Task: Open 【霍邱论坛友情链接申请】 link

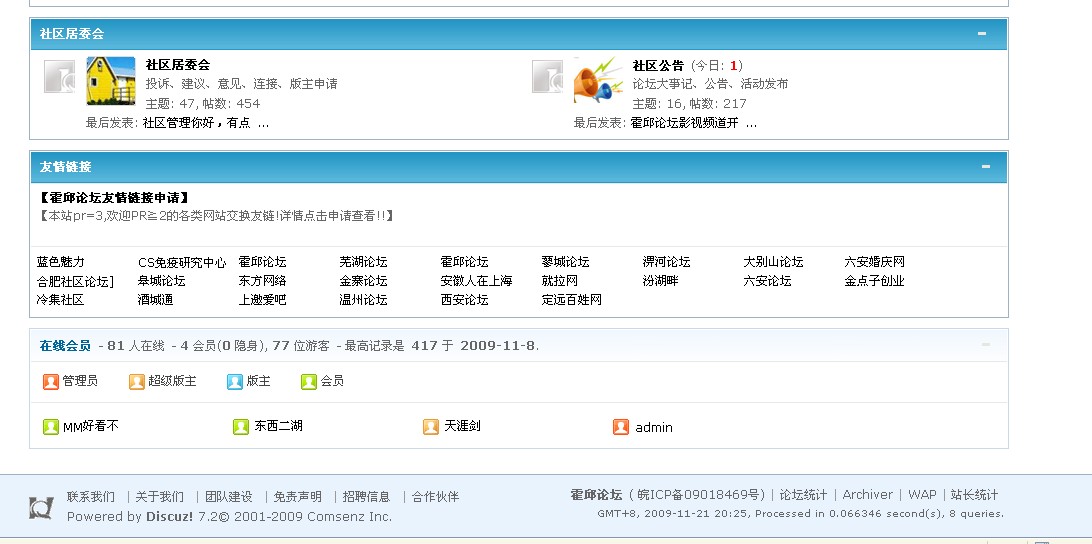Action: click(x=114, y=198)
